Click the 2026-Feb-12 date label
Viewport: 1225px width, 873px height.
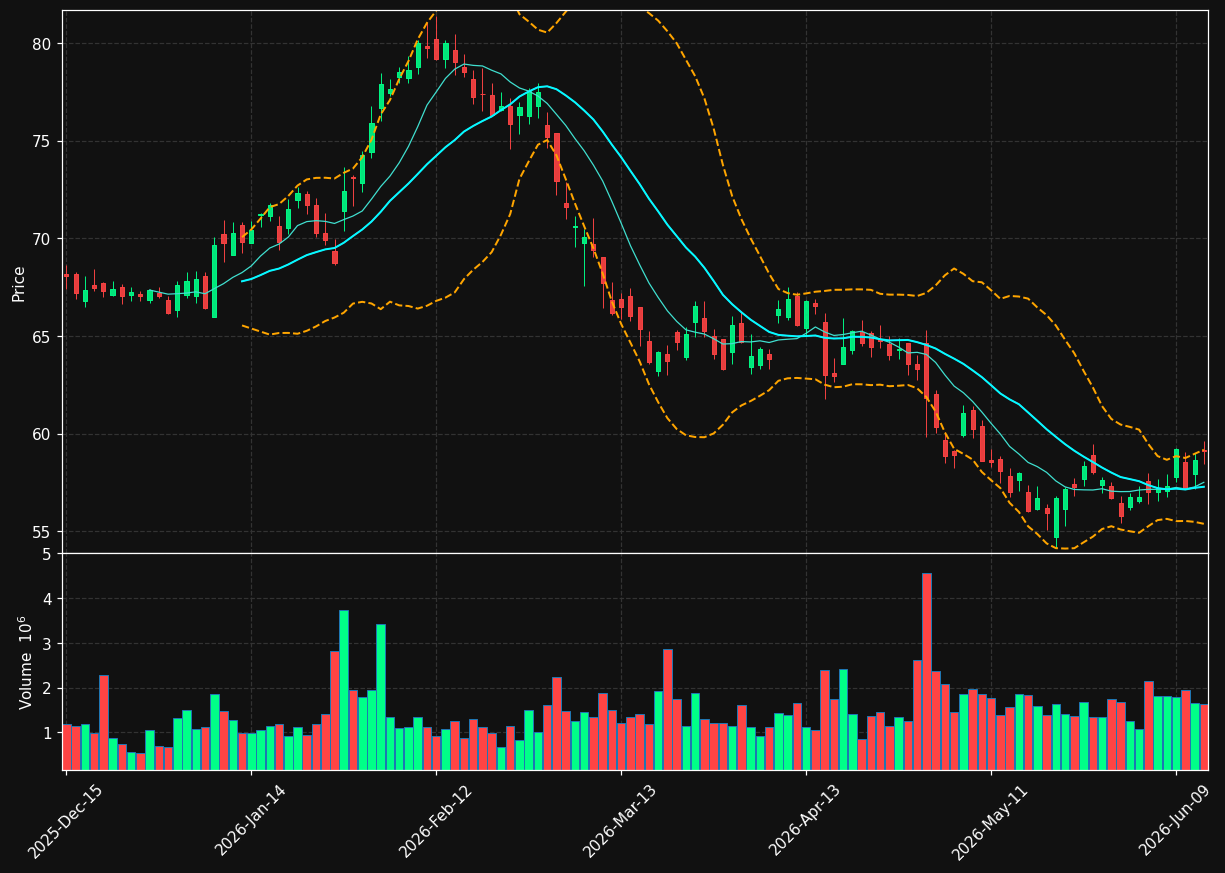point(435,821)
